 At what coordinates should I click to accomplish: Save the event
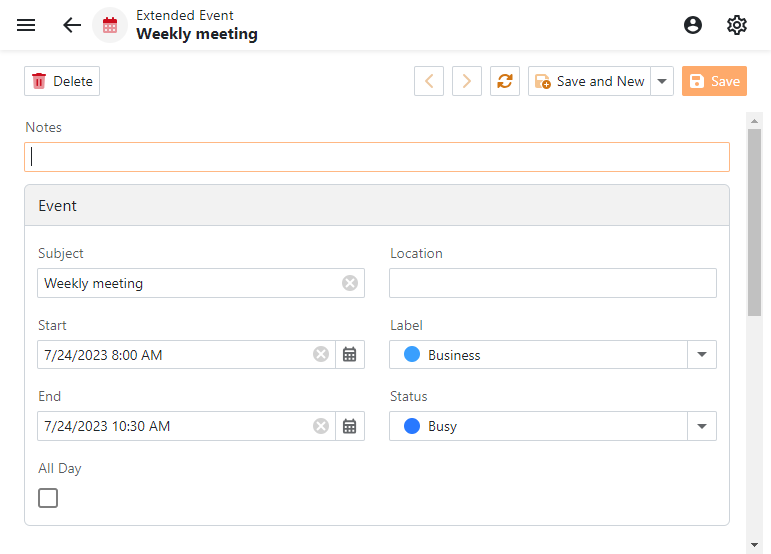click(x=714, y=81)
